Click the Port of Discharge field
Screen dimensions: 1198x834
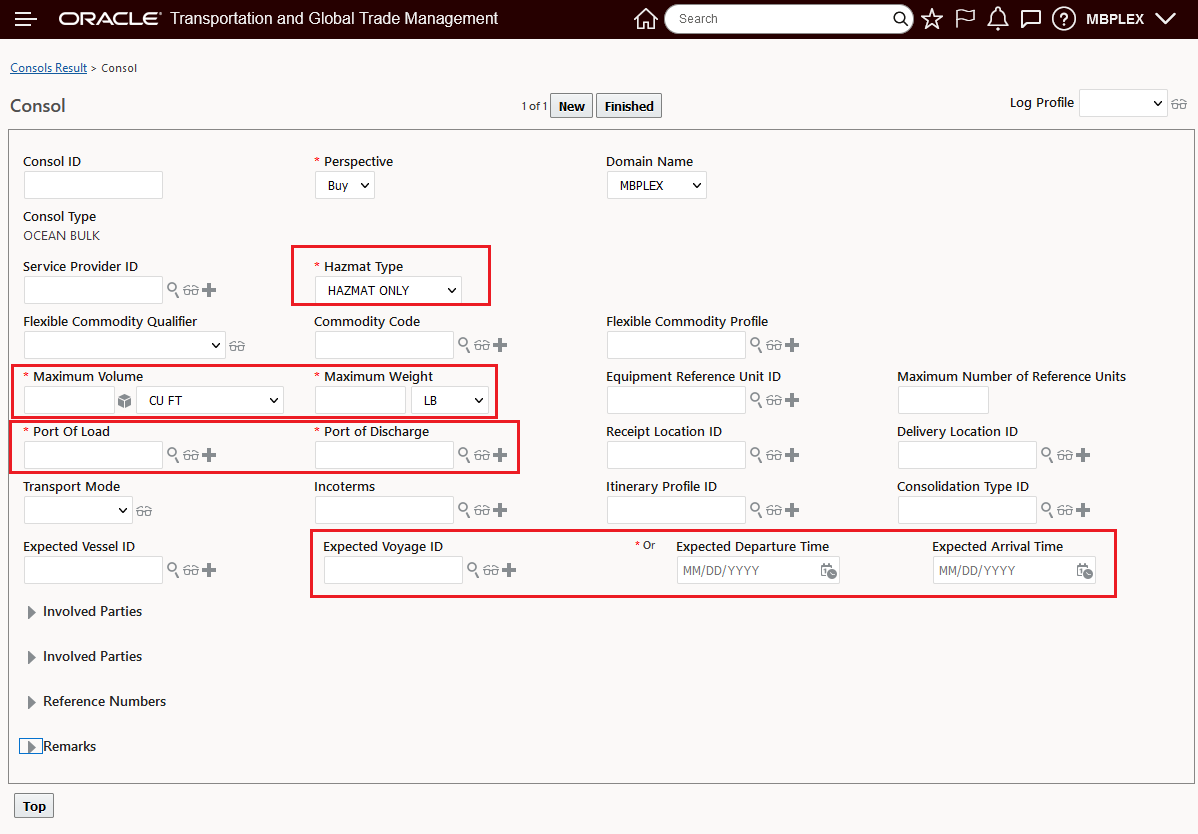(x=384, y=455)
